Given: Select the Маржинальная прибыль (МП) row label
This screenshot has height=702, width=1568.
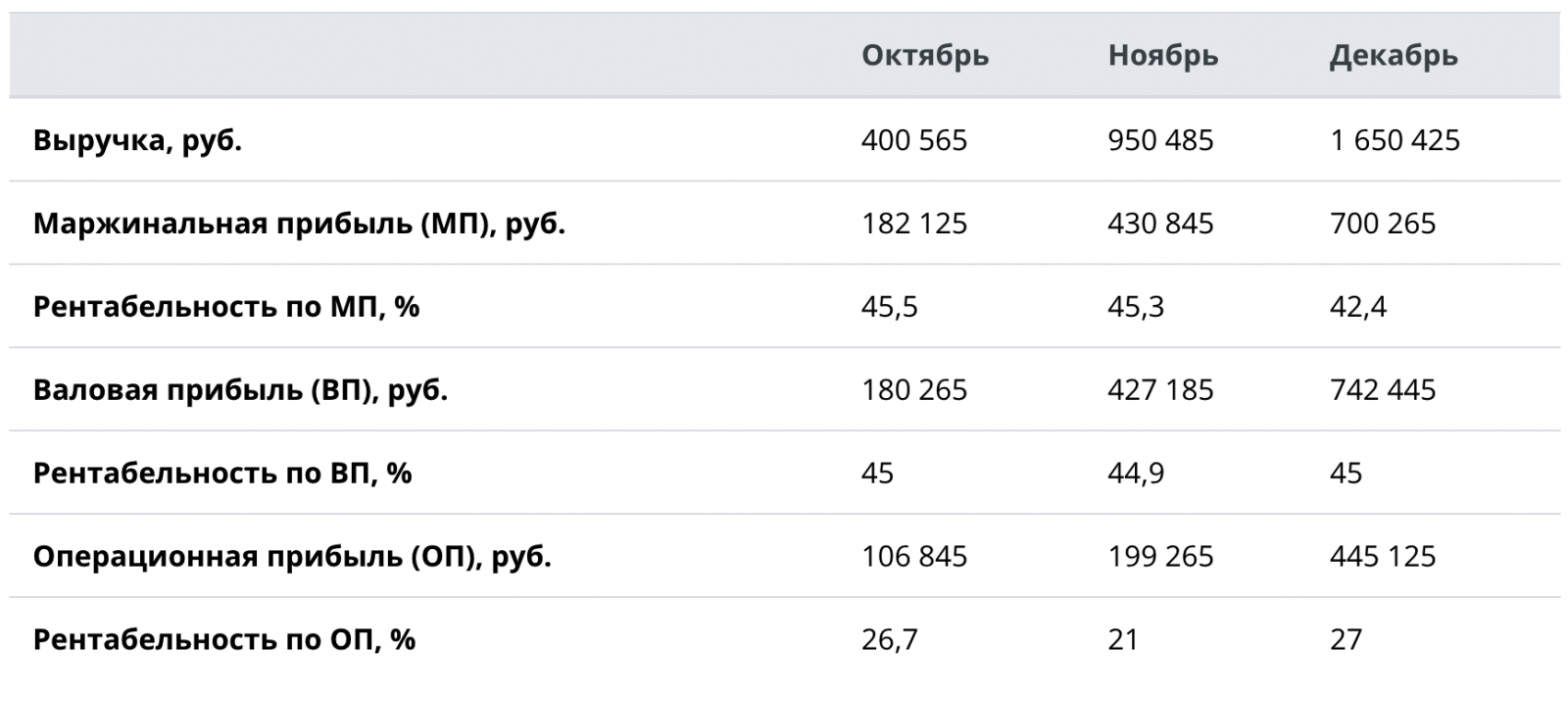Looking at the screenshot, I should pyautogui.click(x=299, y=225).
